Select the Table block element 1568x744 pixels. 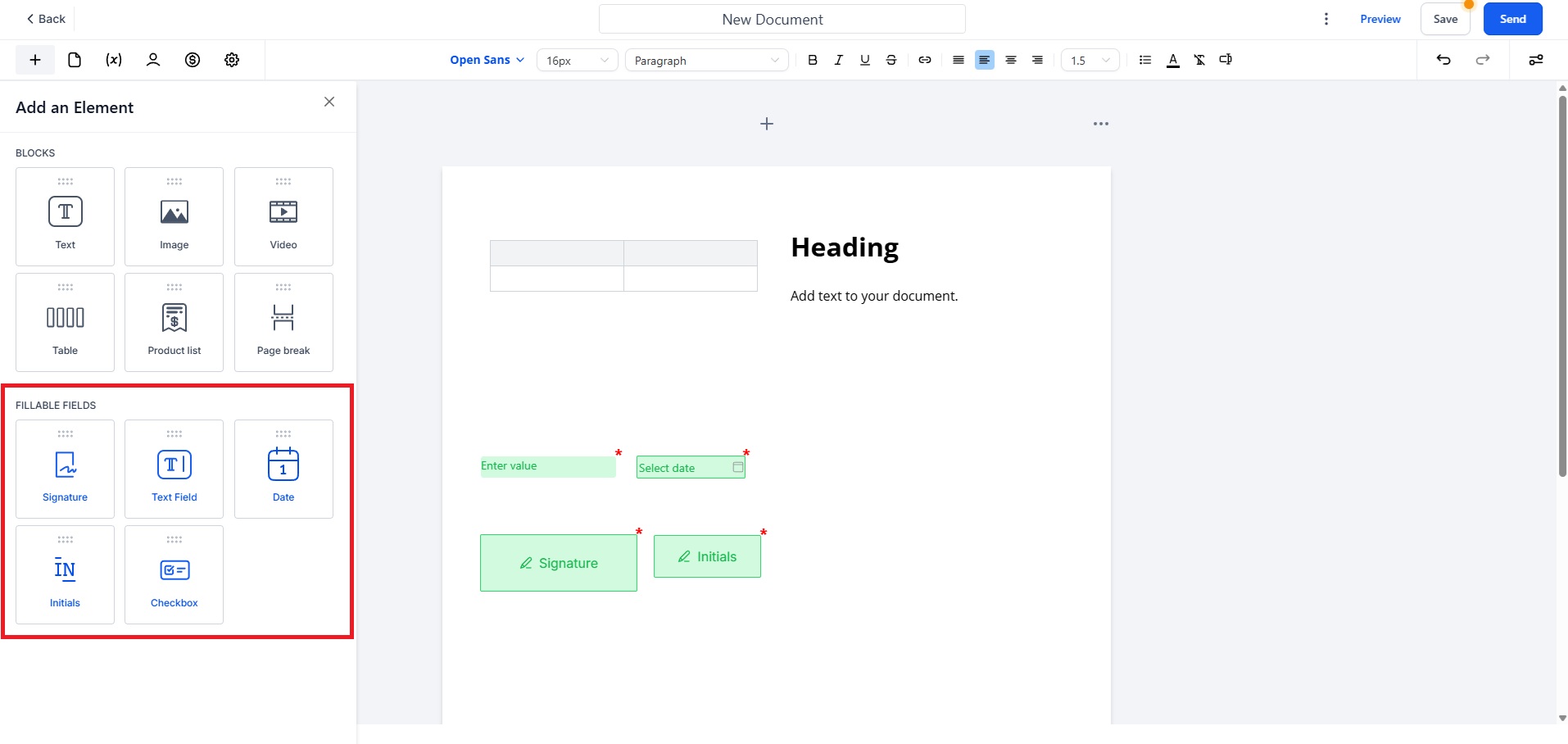[x=65, y=322]
